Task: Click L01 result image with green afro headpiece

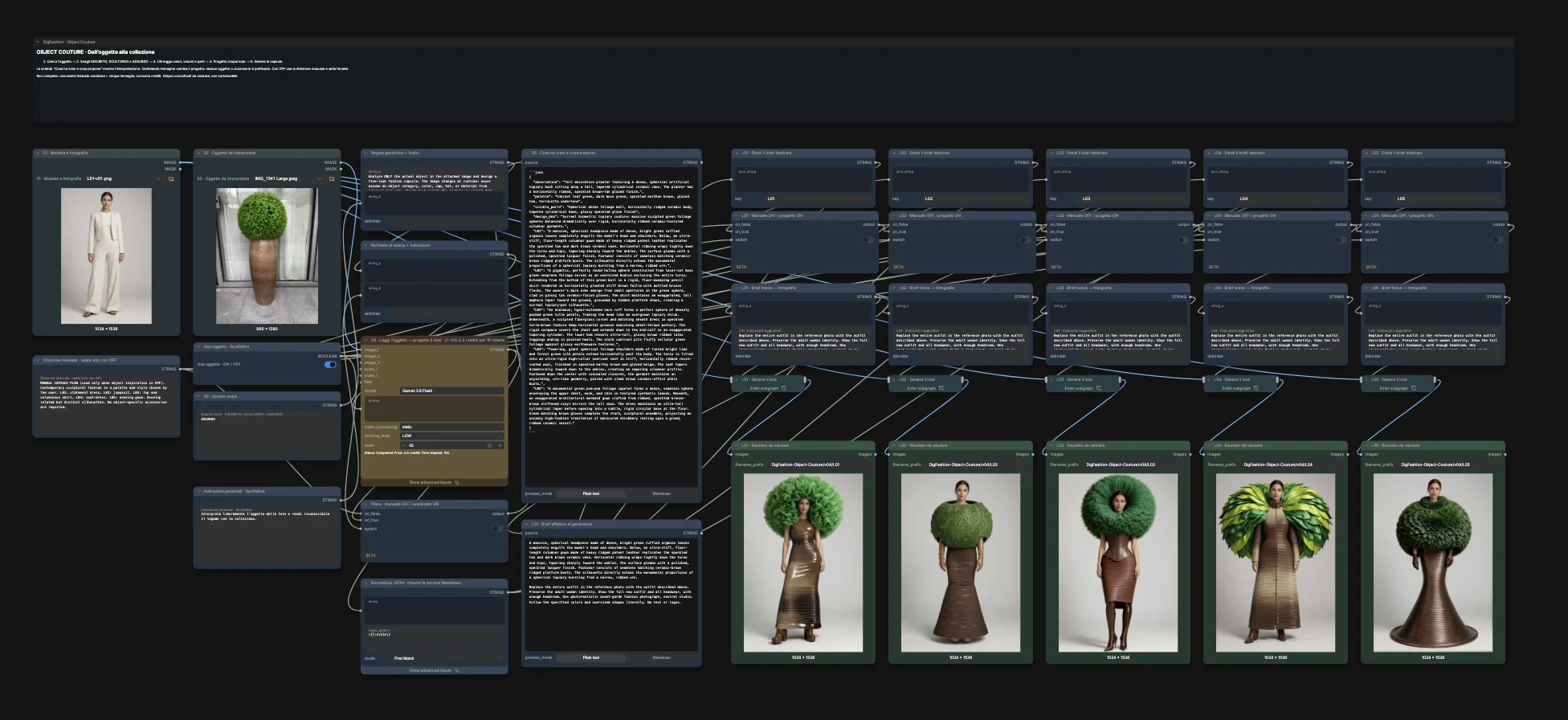Action: click(x=803, y=562)
